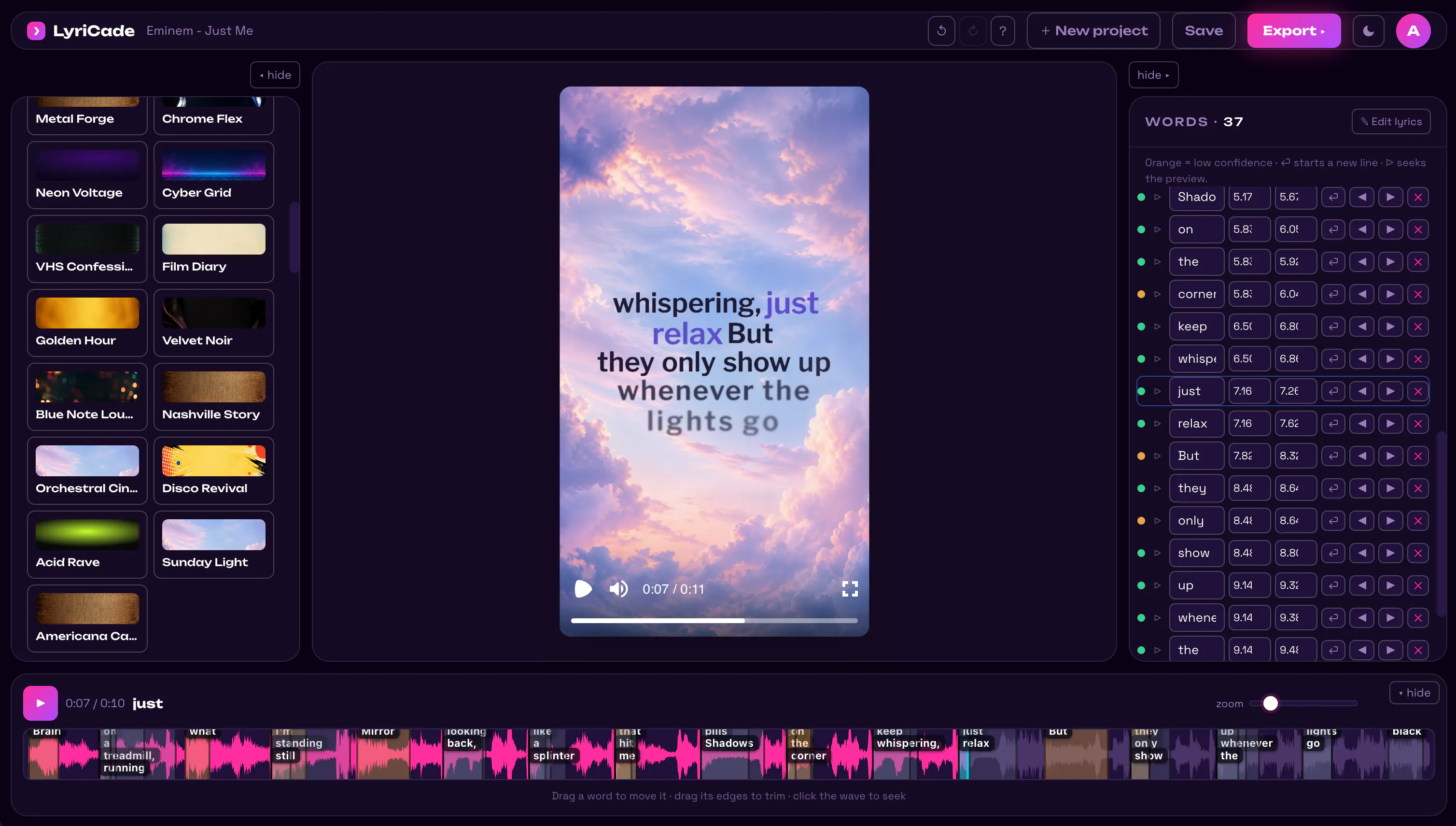Delete the 'show' word row
The width and height of the screenshot is (1456, 826).
coord(1418,553)
